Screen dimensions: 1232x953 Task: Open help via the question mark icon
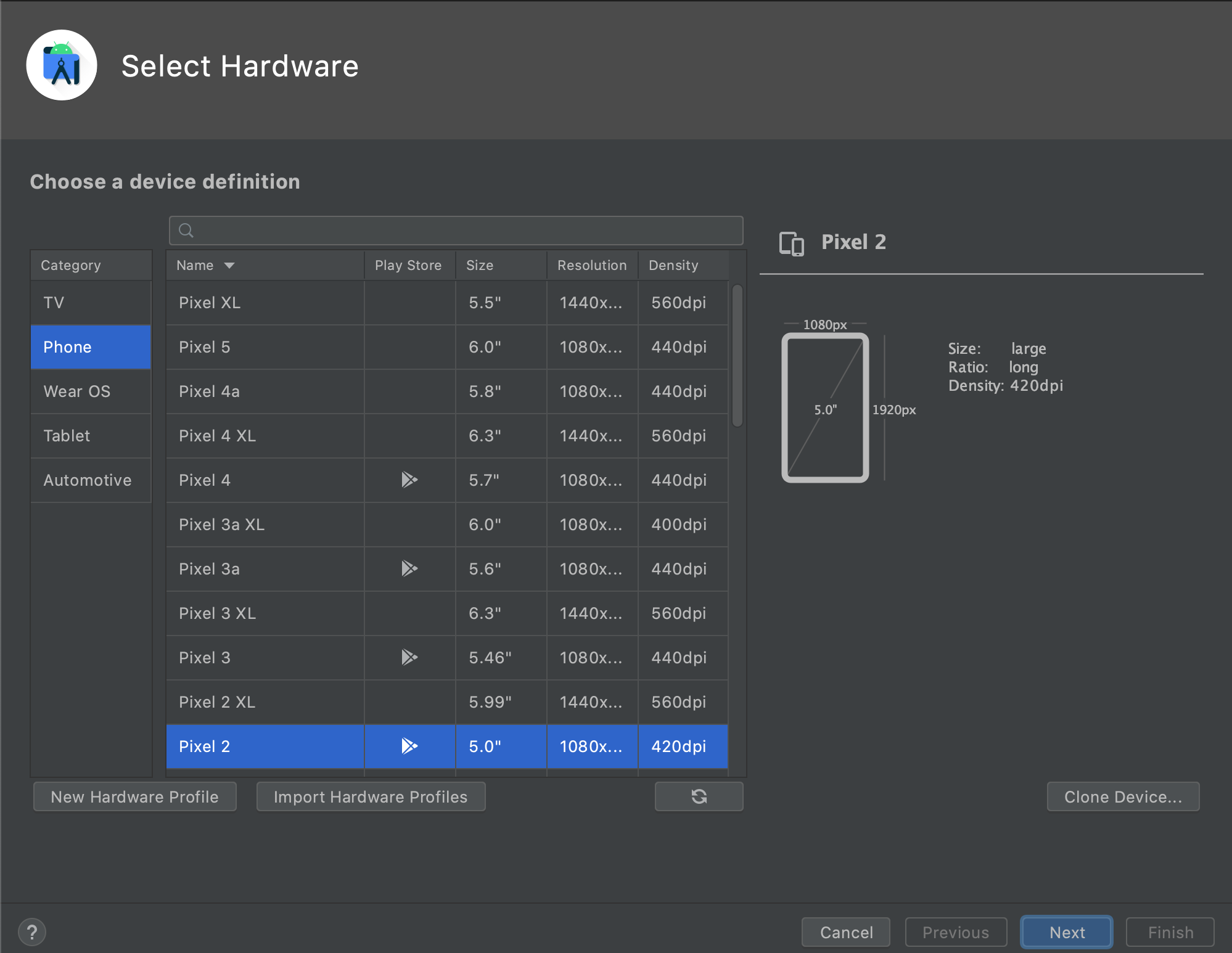(x=32, y=931)
